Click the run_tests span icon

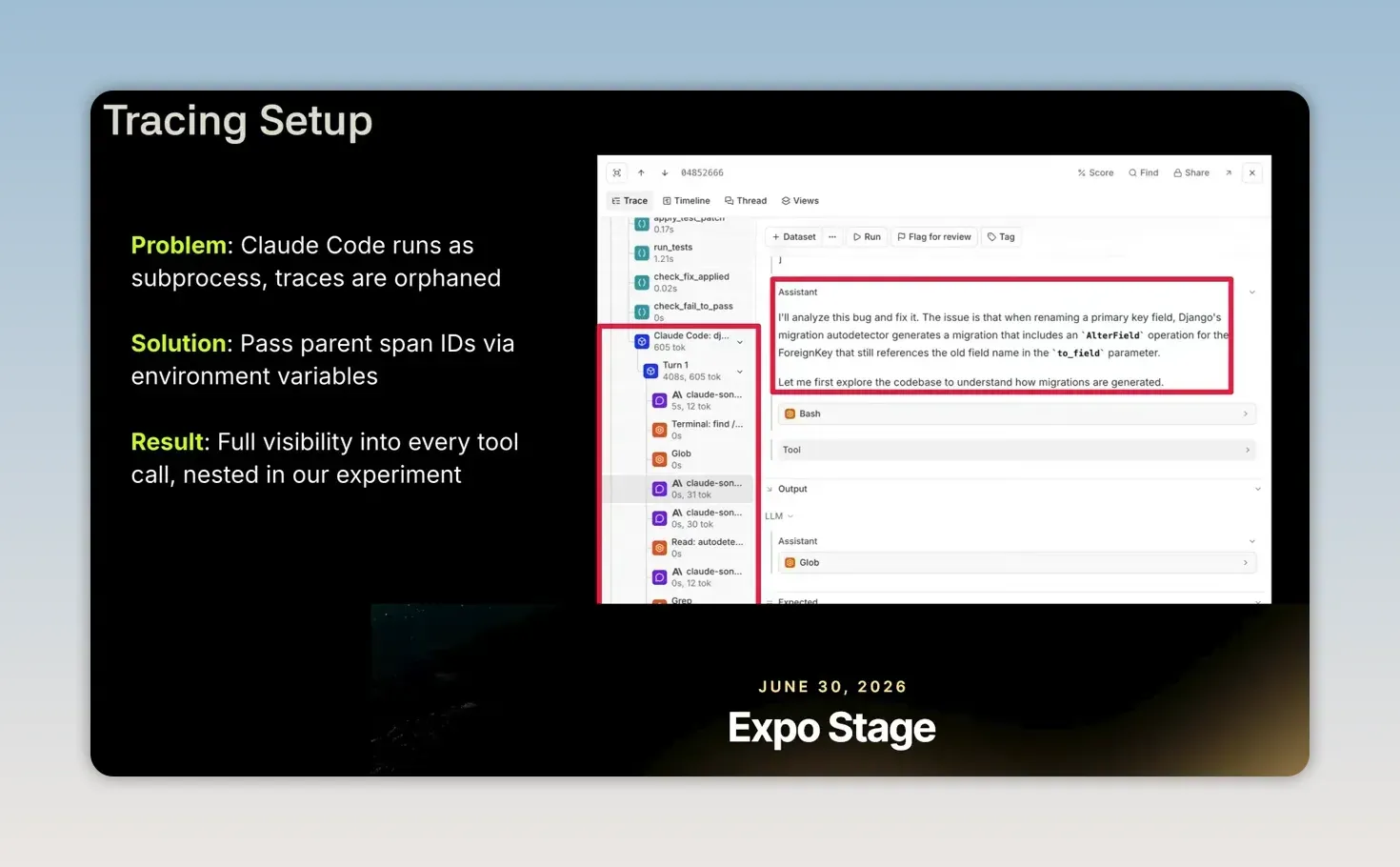coord(642,253)
